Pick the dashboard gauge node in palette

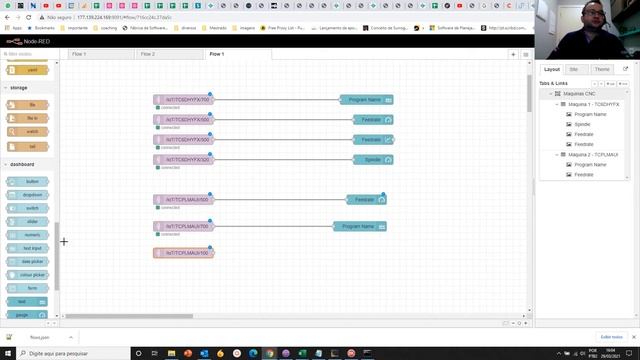click(27, 315)
